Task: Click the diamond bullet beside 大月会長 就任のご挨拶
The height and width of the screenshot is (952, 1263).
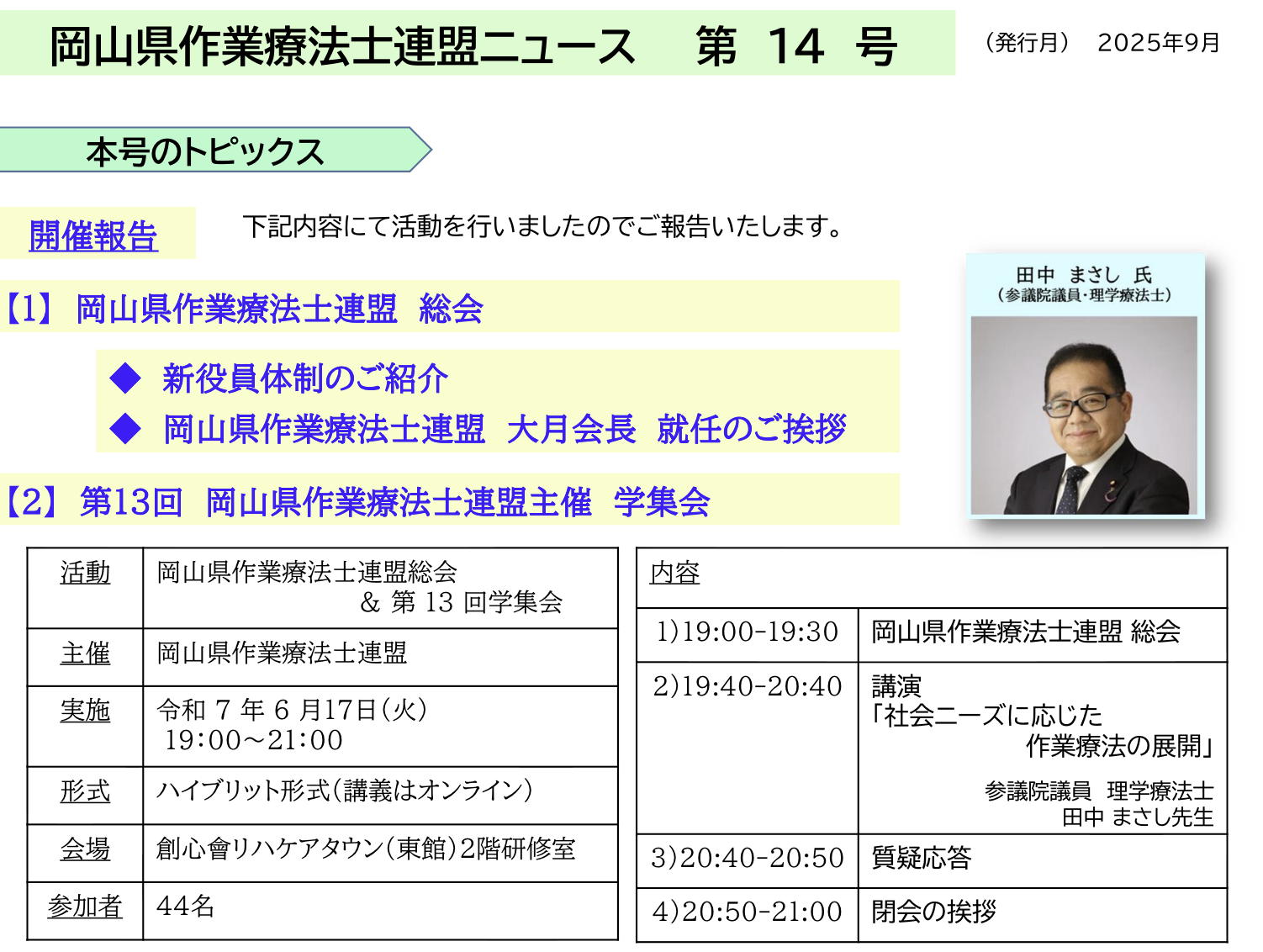Action: click(x=126, y=429)
